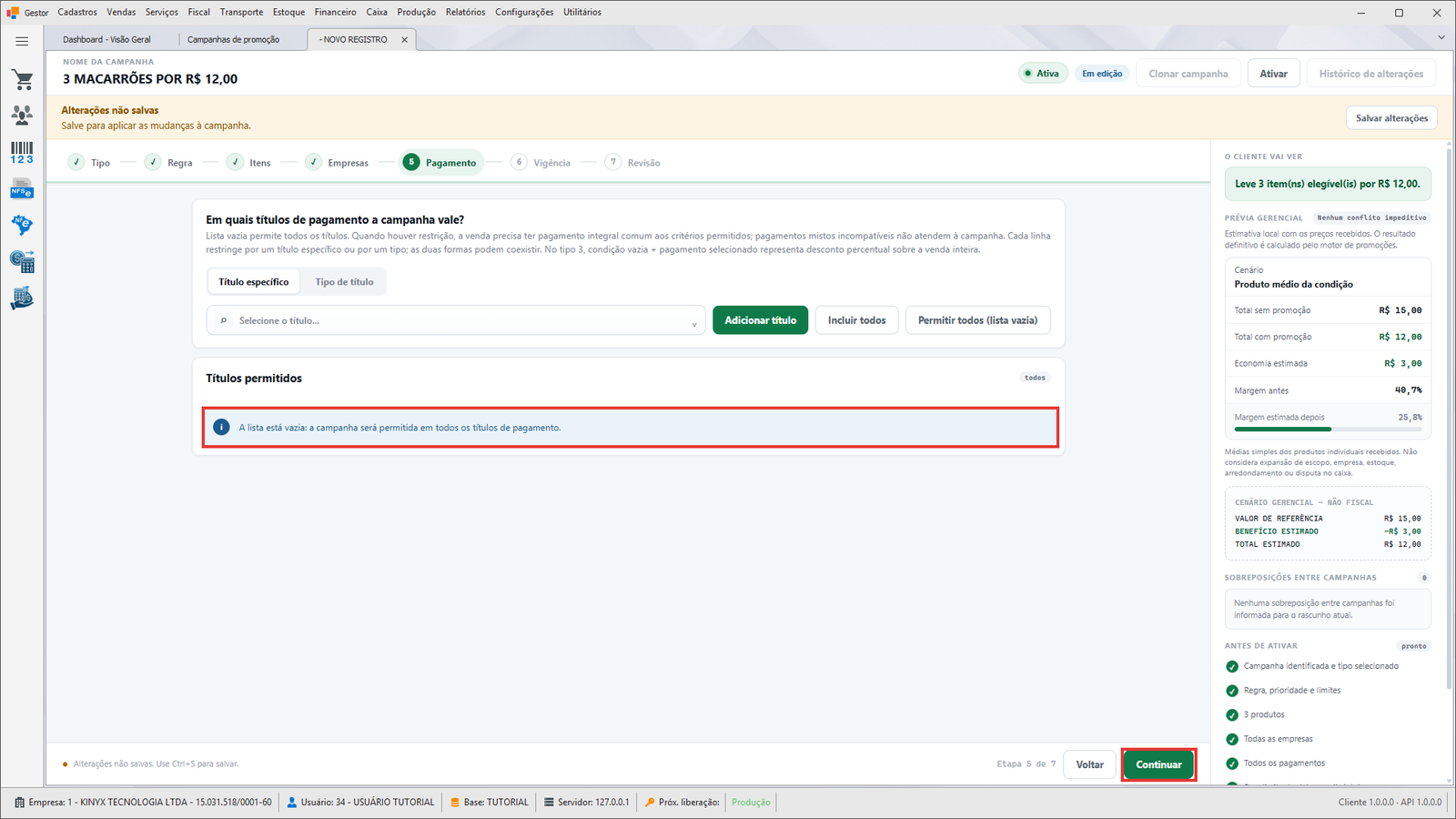Viewport: 1456px width, 819px height.
Task: Click the key icon near Próx. liberação
Action: pyautogui.click(x=650, y=803)
